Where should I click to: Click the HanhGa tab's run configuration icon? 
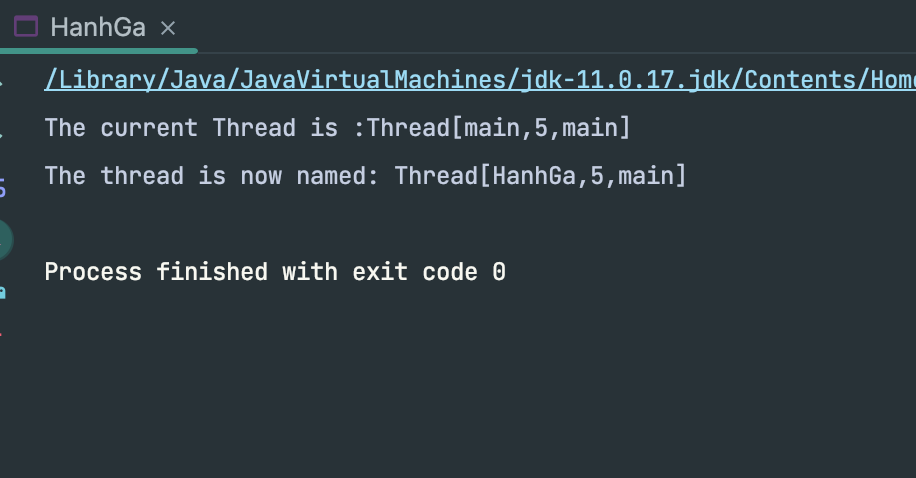click(x=26, y=28)
